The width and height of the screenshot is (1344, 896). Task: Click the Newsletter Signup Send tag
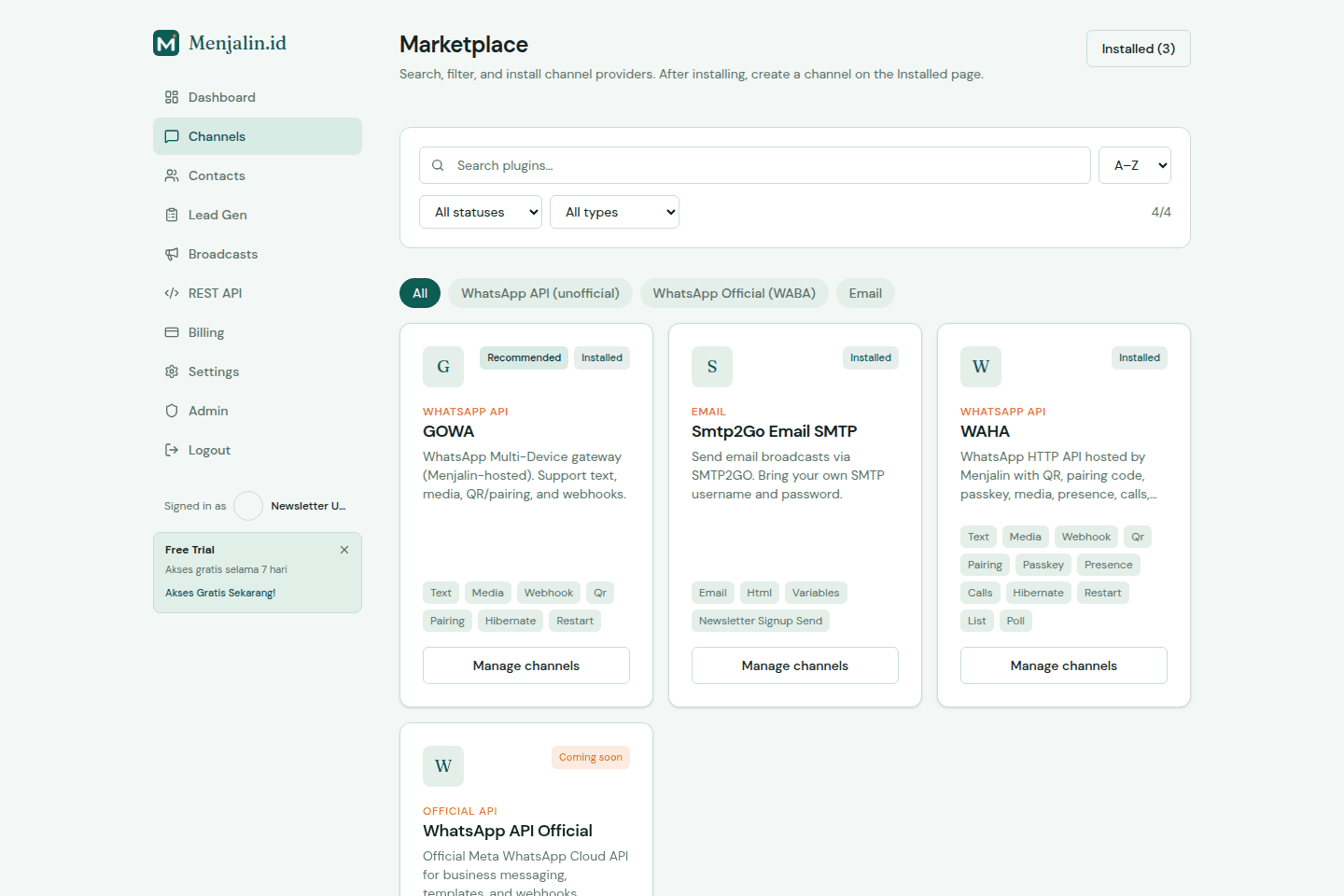(x=761, y=621)
